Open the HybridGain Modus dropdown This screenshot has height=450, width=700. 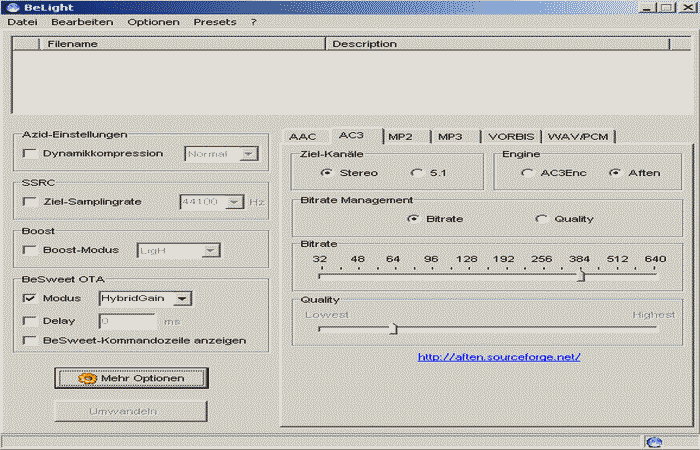point(181,298)
